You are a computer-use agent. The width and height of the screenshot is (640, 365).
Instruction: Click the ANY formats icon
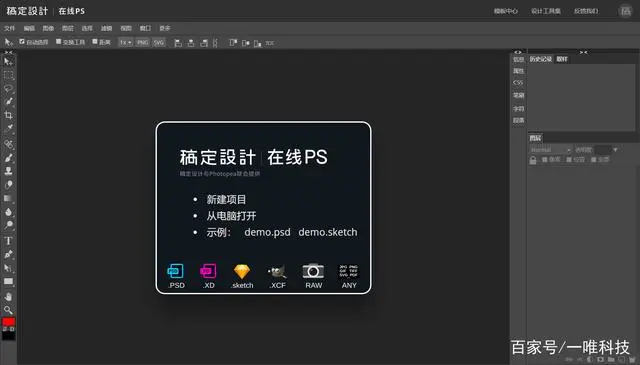coord(349,272)
